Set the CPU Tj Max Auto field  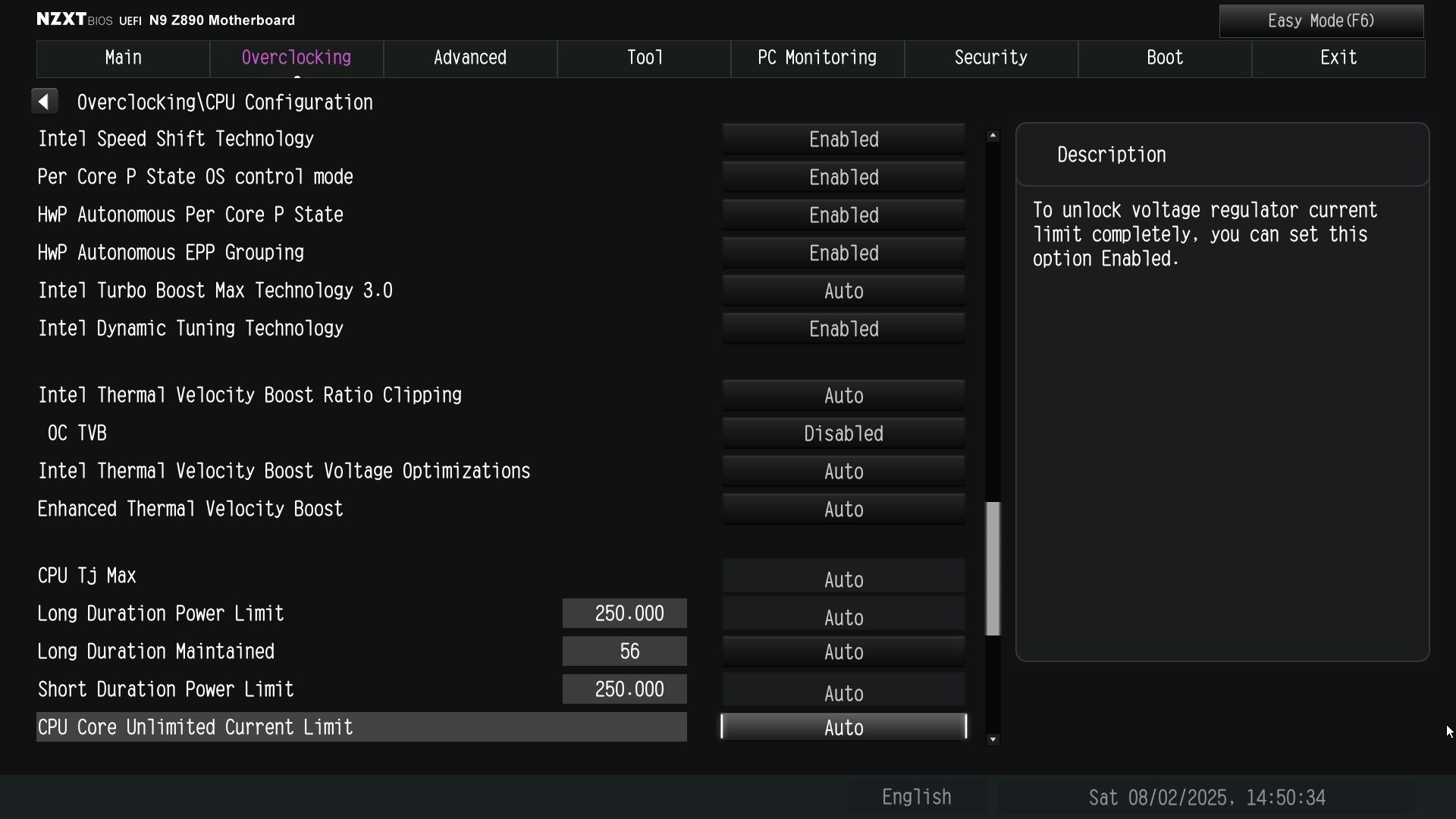point(843,576)
